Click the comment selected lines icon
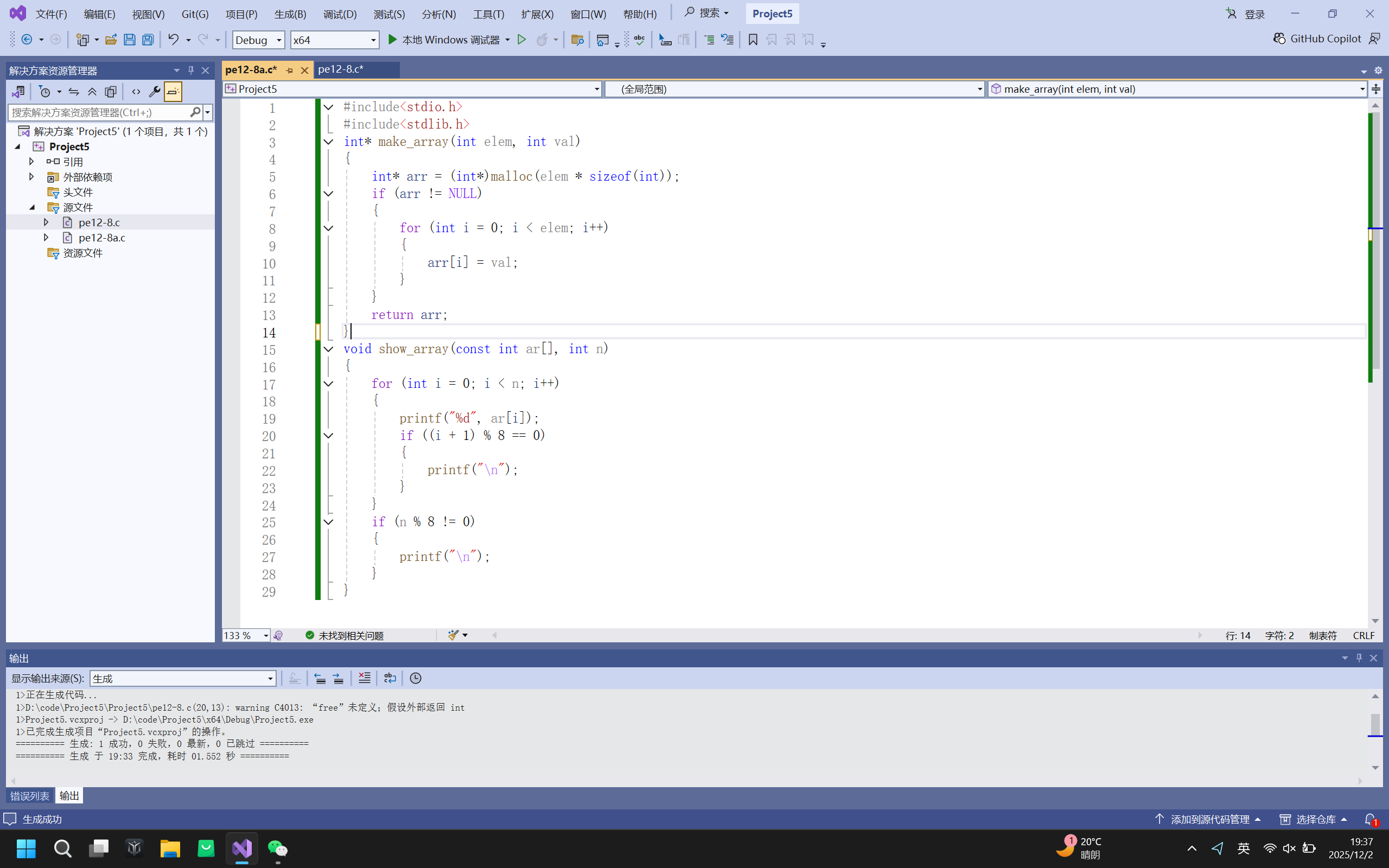 click(x=709, y=40)
